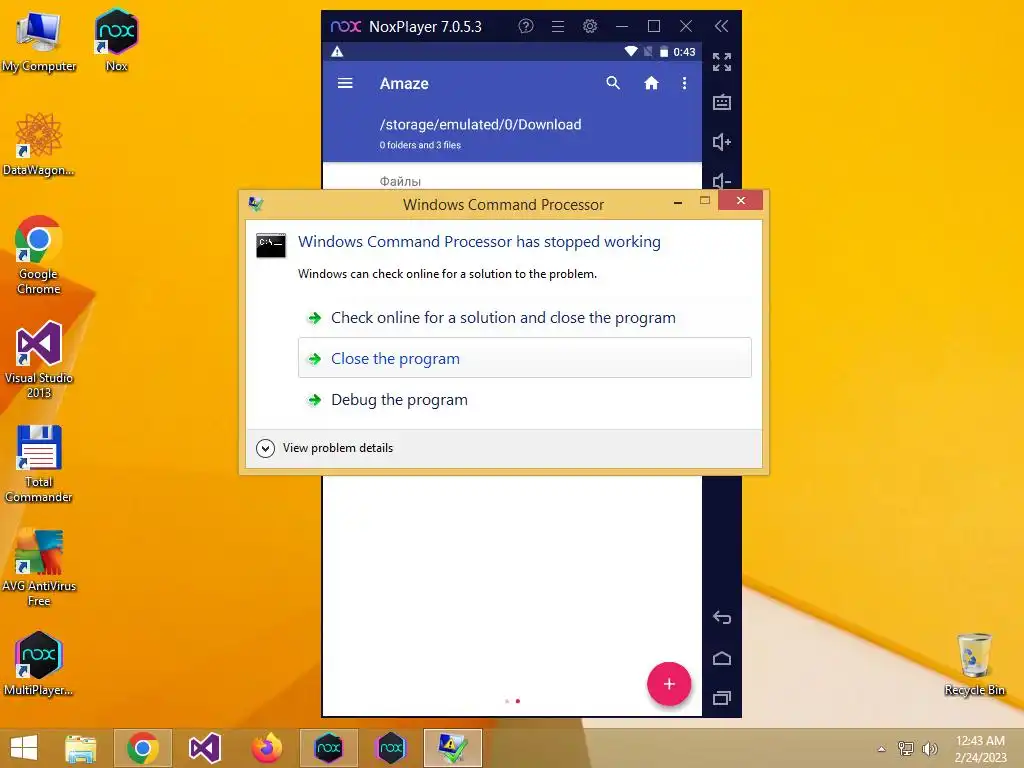Image resolution: width=1024 pixels, height=768 pixels.
Task: Open the Amaze hamburger navigation menu
Action: tap(345, 83)
